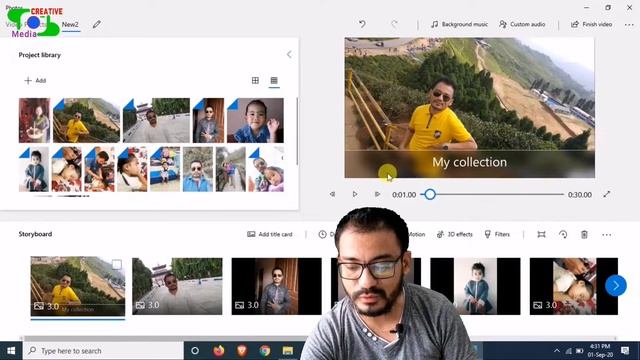
Task: Add title card to storyboard
Action: 270,234
